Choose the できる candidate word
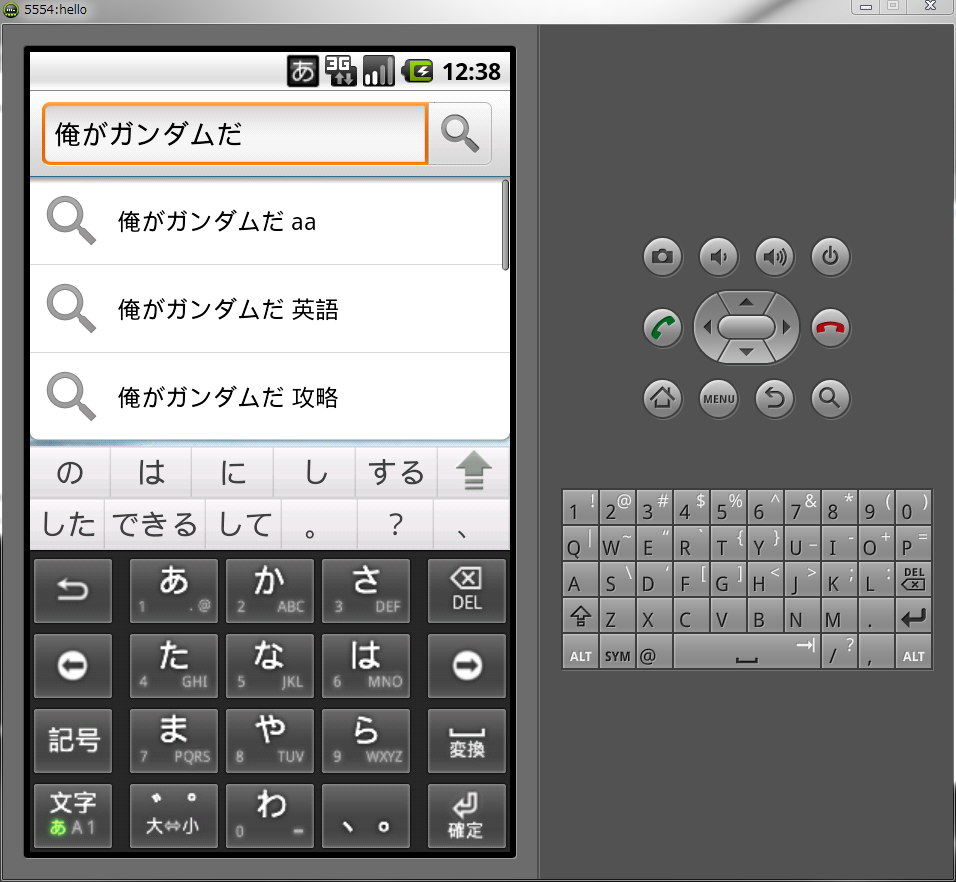956x882 pixels. pyautogui.click(x=155, y=525)
